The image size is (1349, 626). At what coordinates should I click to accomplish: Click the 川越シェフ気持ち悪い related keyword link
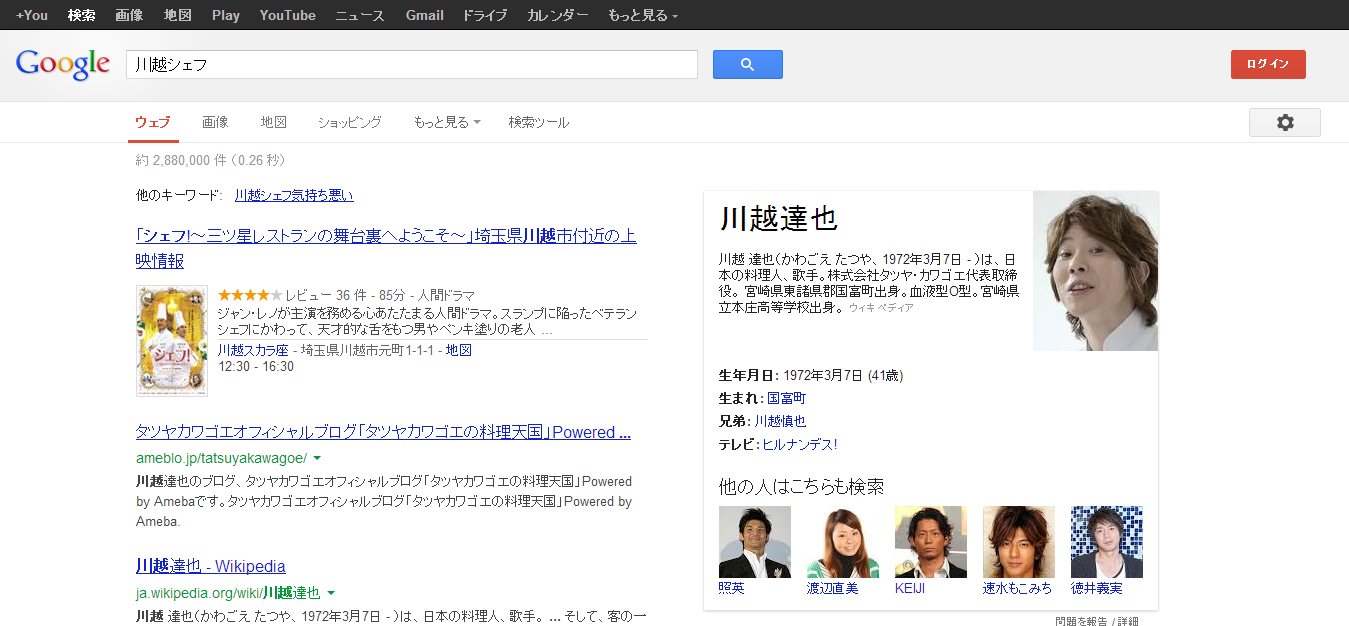click(x=294, y=195)
